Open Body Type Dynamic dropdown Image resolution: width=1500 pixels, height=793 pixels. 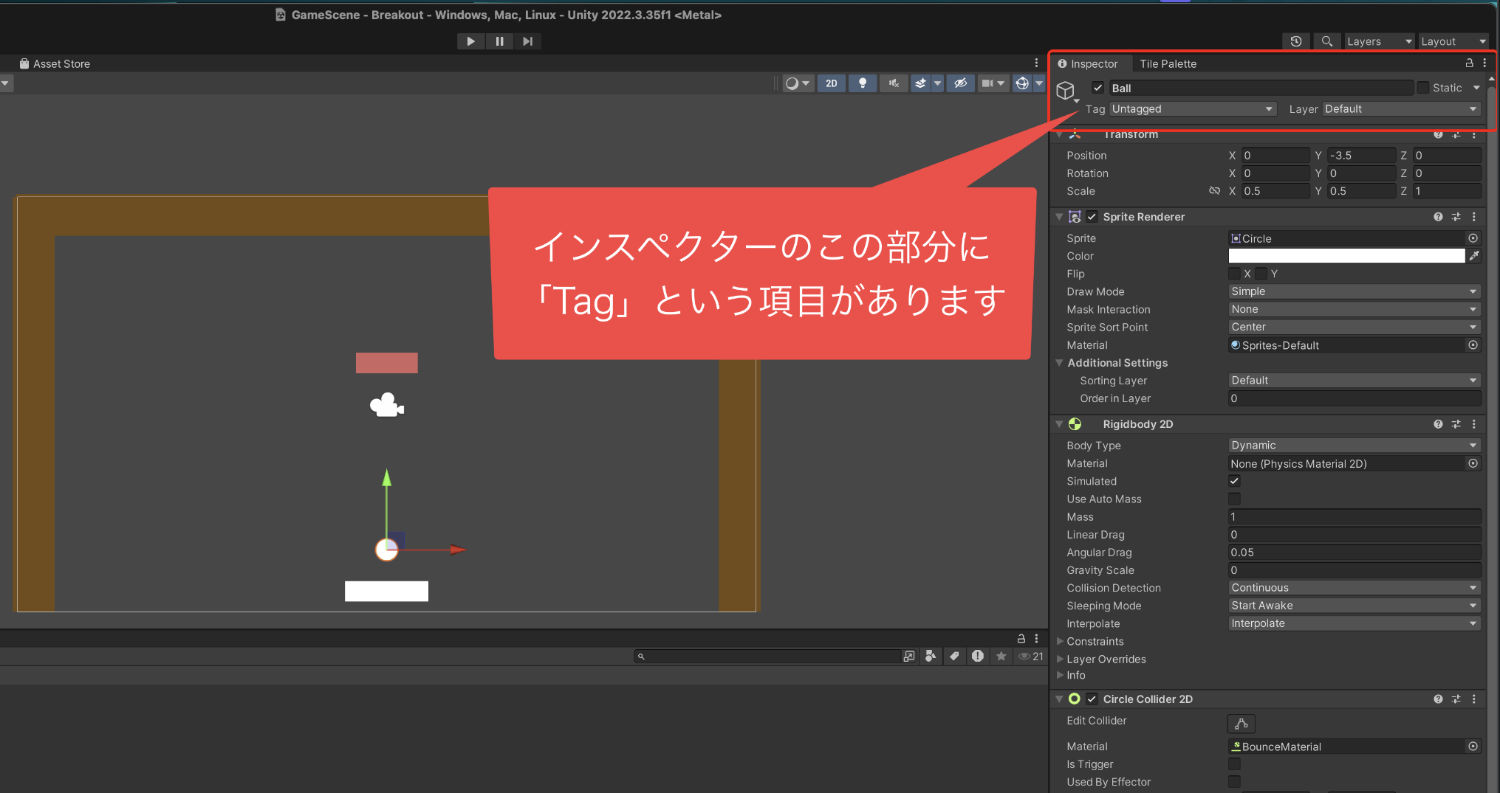point(1355,446)
